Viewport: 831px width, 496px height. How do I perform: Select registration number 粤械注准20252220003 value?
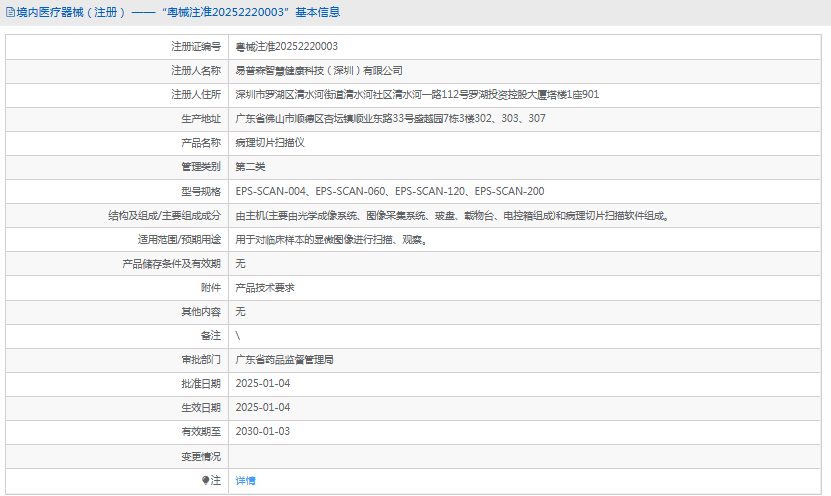286,47
